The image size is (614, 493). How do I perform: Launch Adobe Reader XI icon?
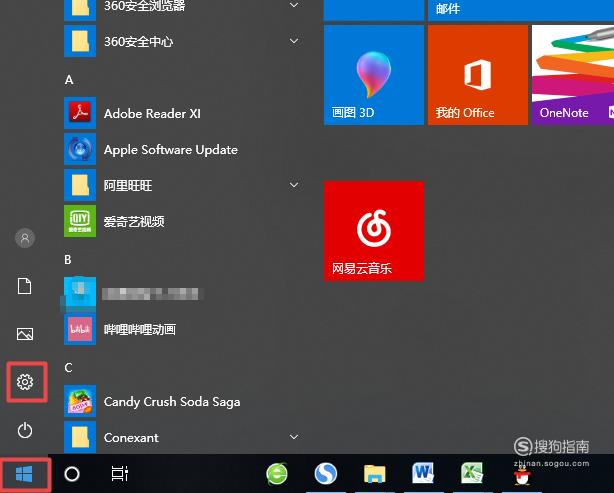point(80,113)
